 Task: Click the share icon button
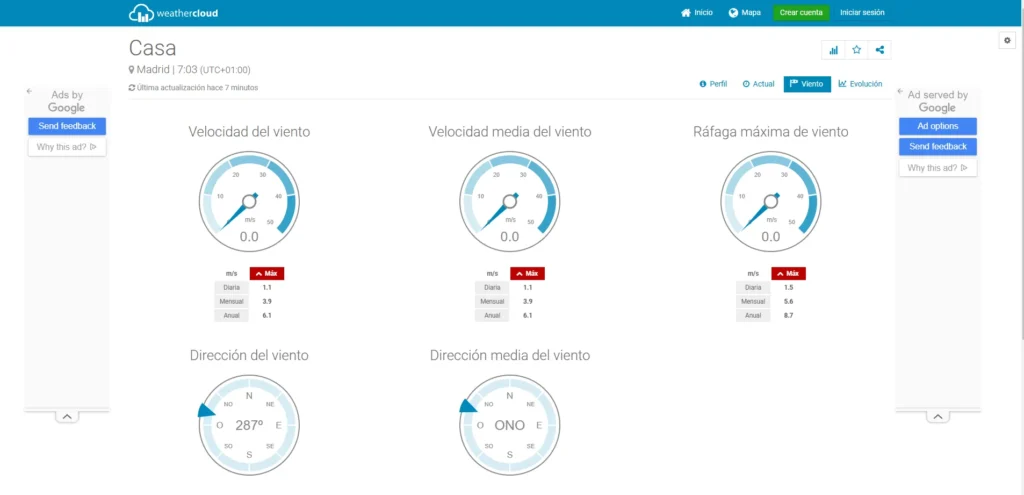point(879,50)
